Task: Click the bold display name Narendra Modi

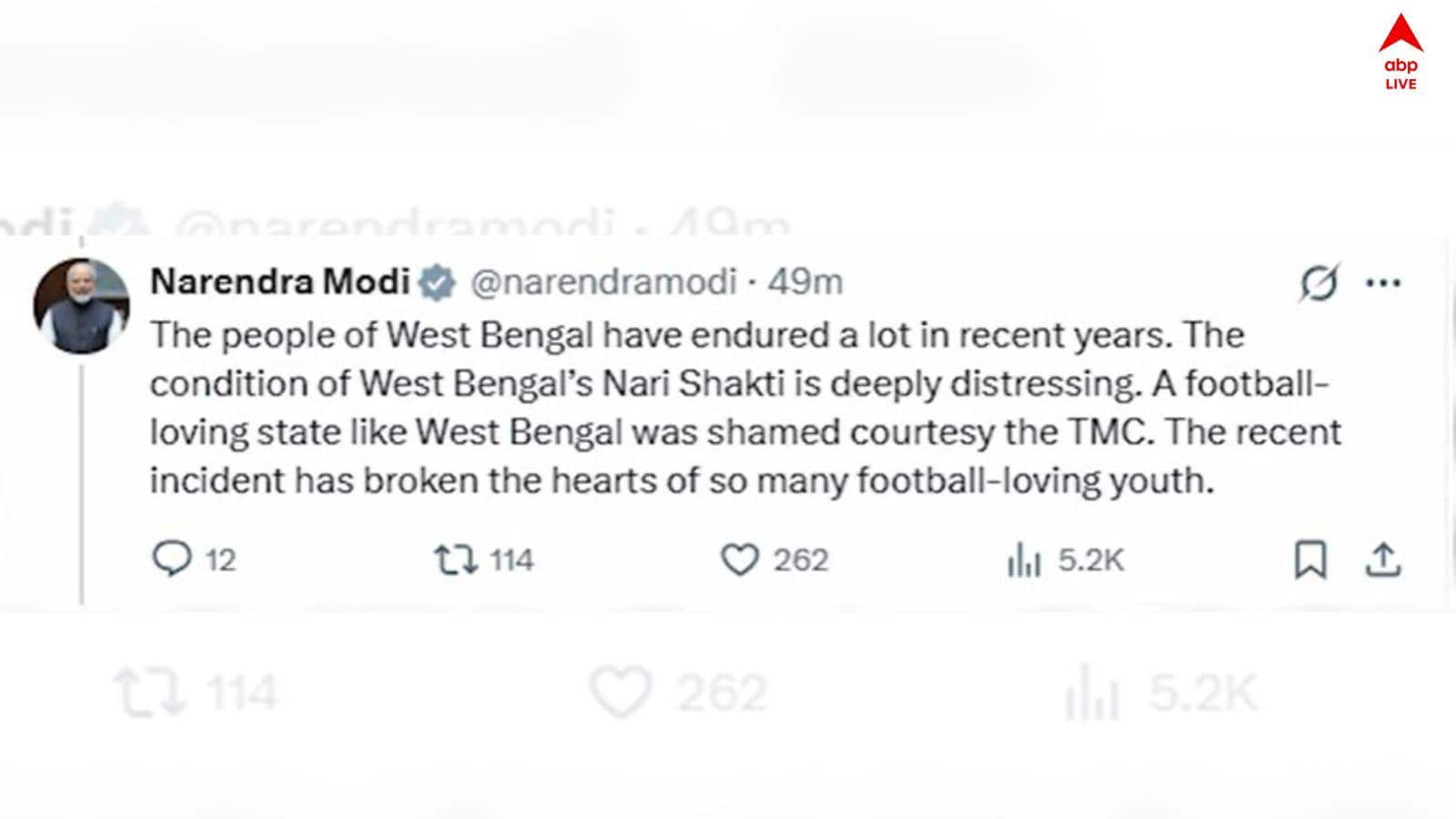Action: 279,282
